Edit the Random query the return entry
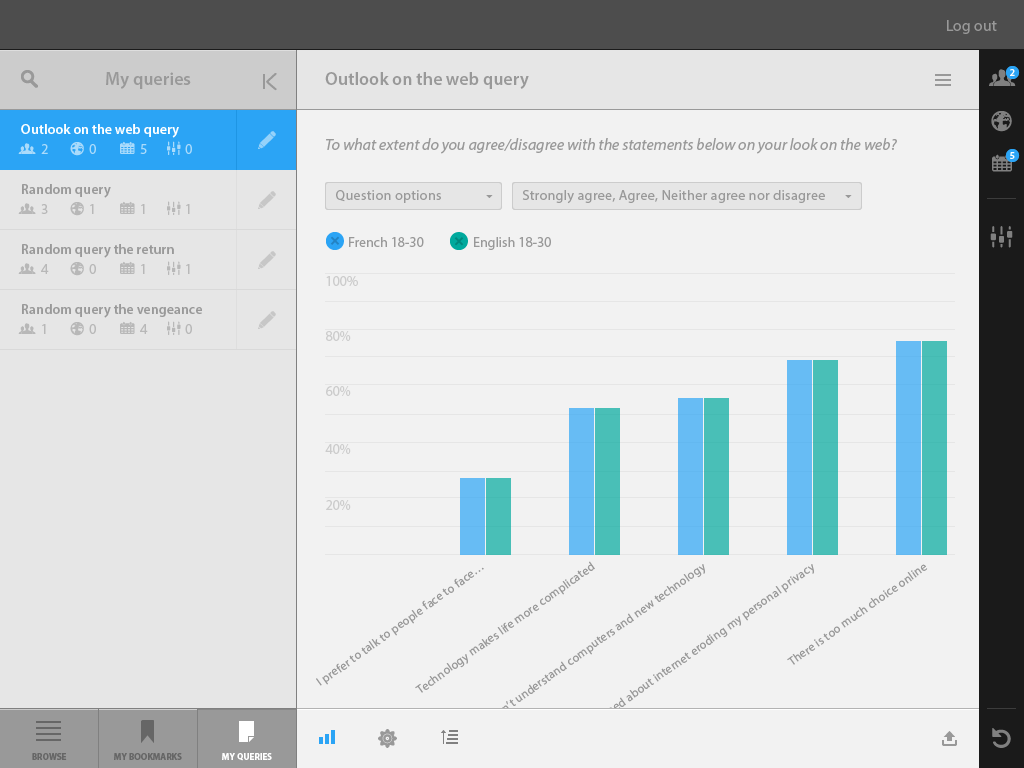The width and height of the screenshot is (1024, 768). click(x=266, y=260)
